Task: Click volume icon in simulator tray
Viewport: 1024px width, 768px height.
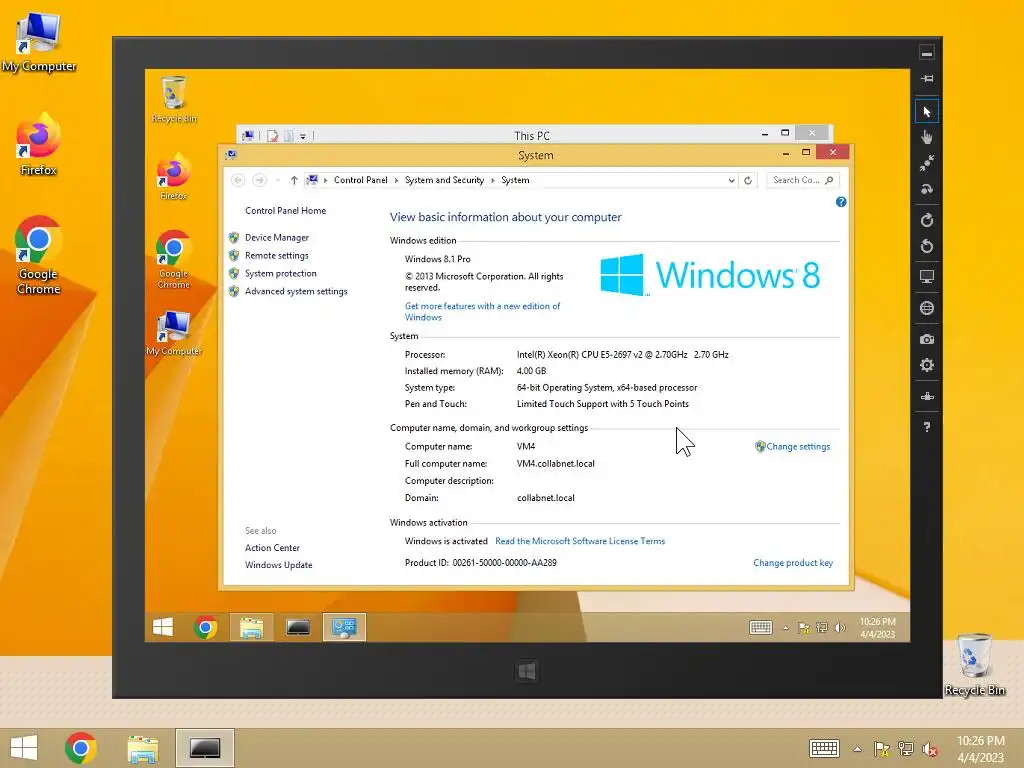Action: point(840,628)
